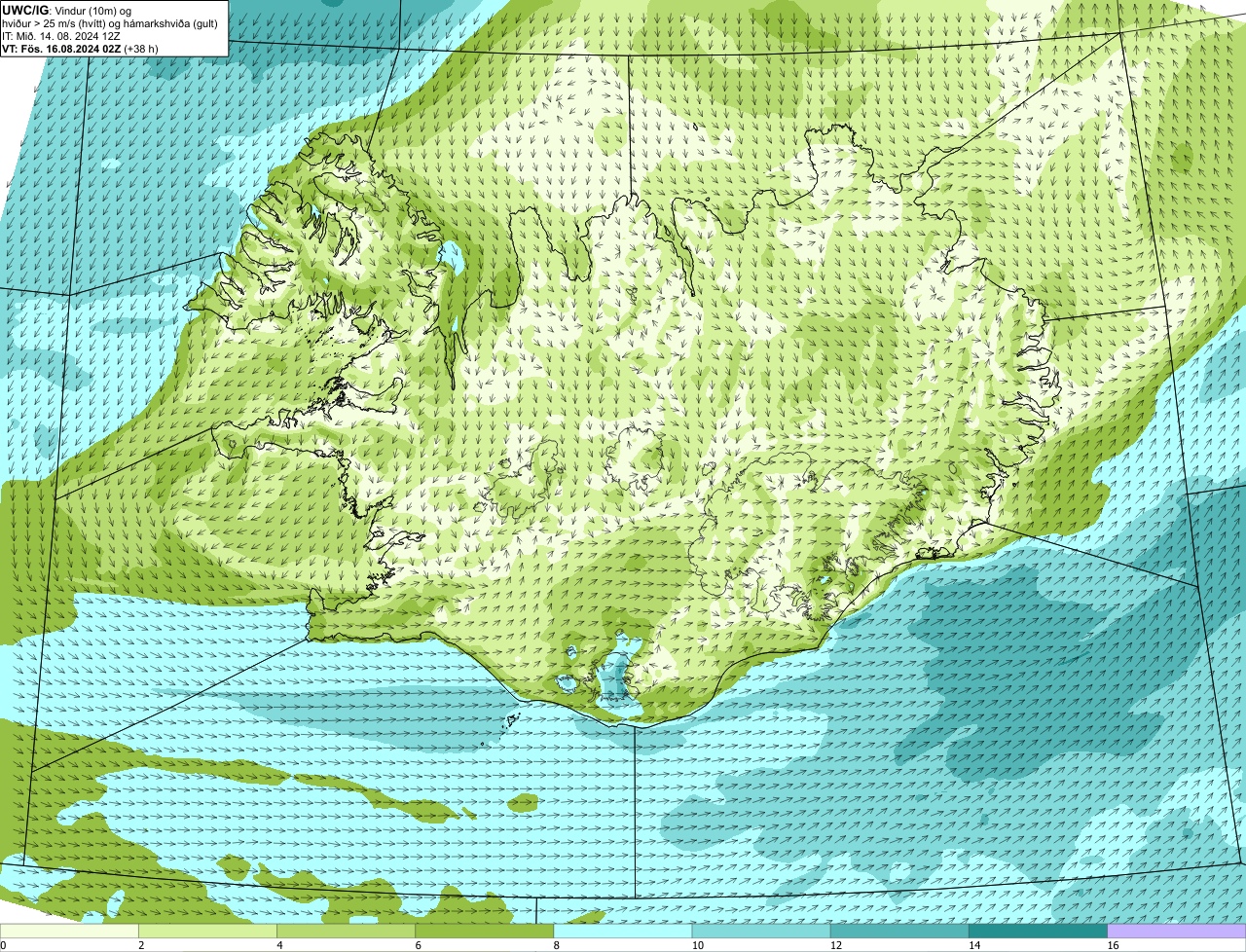Choose the 14–16 m/s dark teal legend swatch

[1038, 931]
